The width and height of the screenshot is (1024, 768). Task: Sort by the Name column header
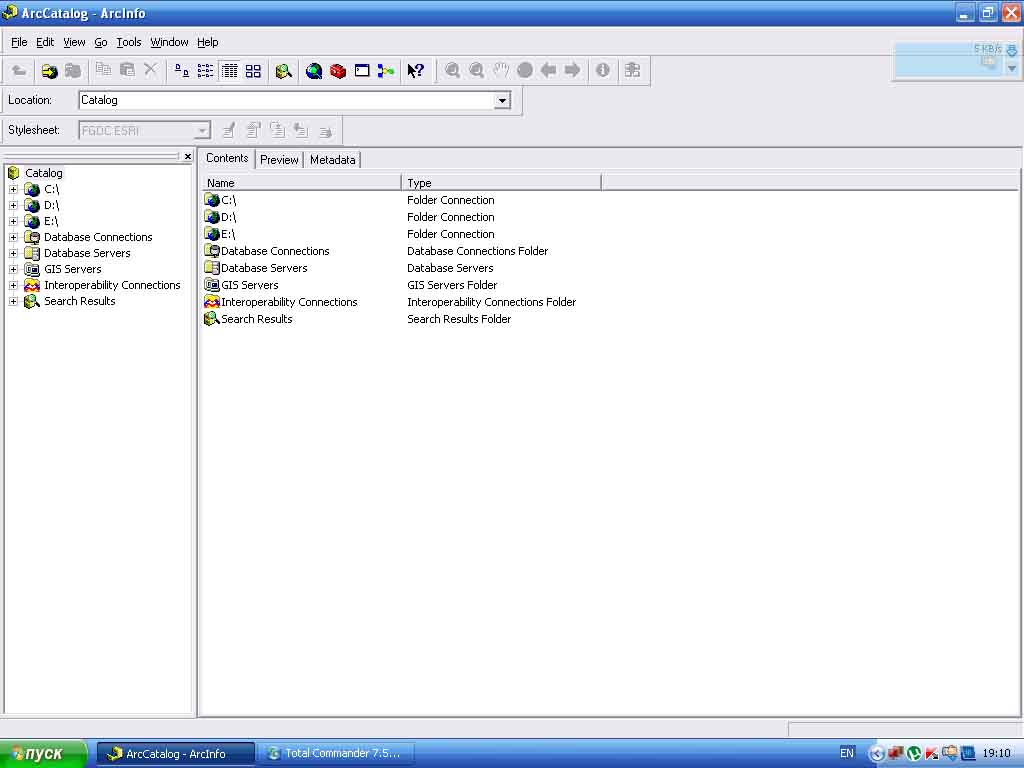click(301, 183)
